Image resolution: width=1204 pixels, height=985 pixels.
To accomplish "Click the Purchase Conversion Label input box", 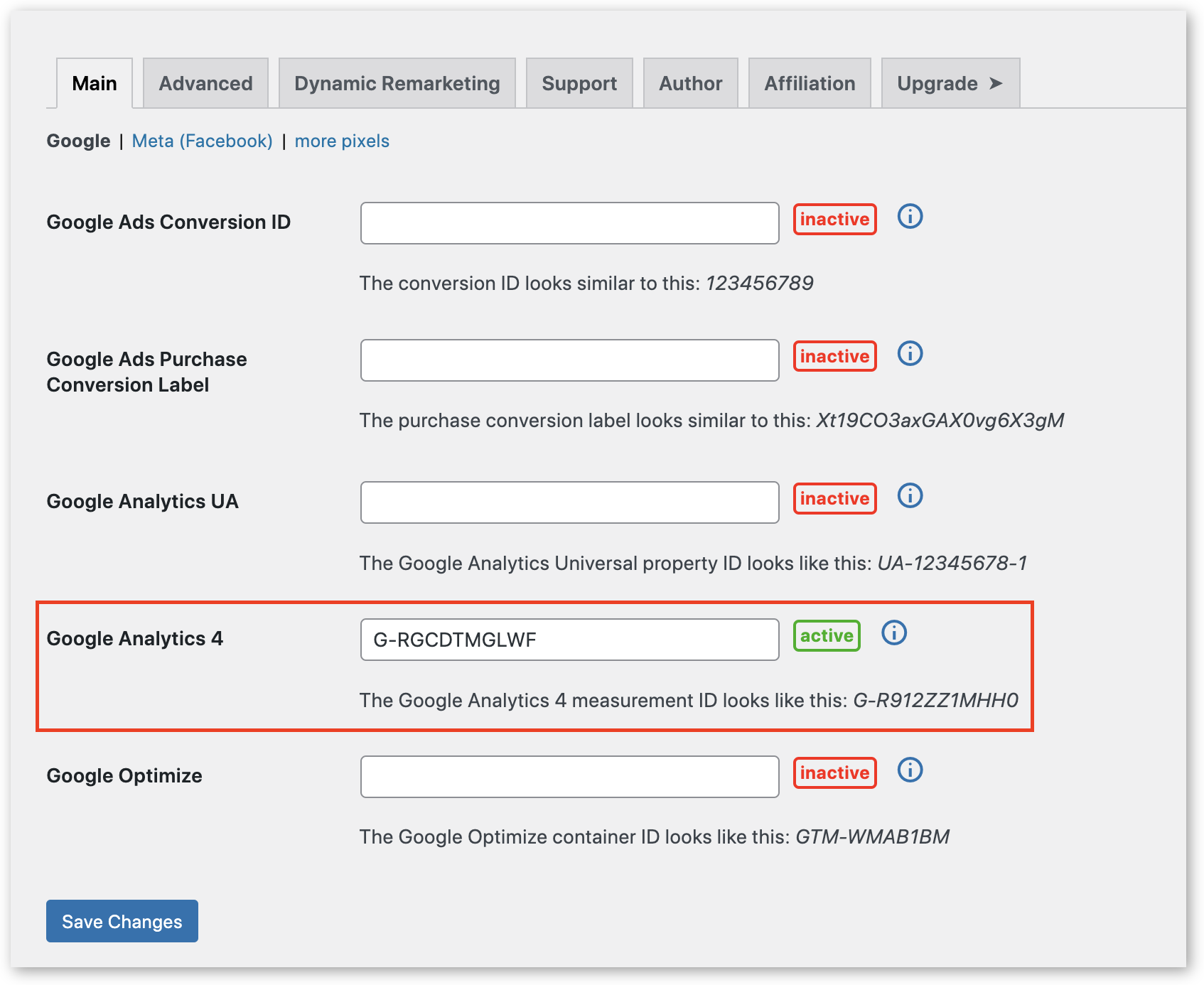I will click(569, 360).
